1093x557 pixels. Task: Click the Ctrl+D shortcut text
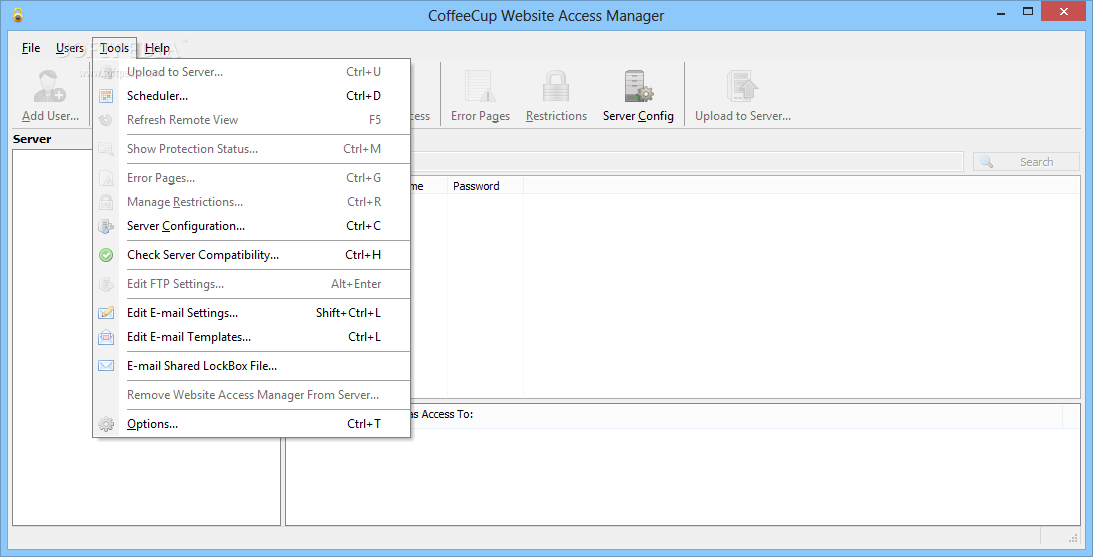pyautogui.click(x=363, y=96)
